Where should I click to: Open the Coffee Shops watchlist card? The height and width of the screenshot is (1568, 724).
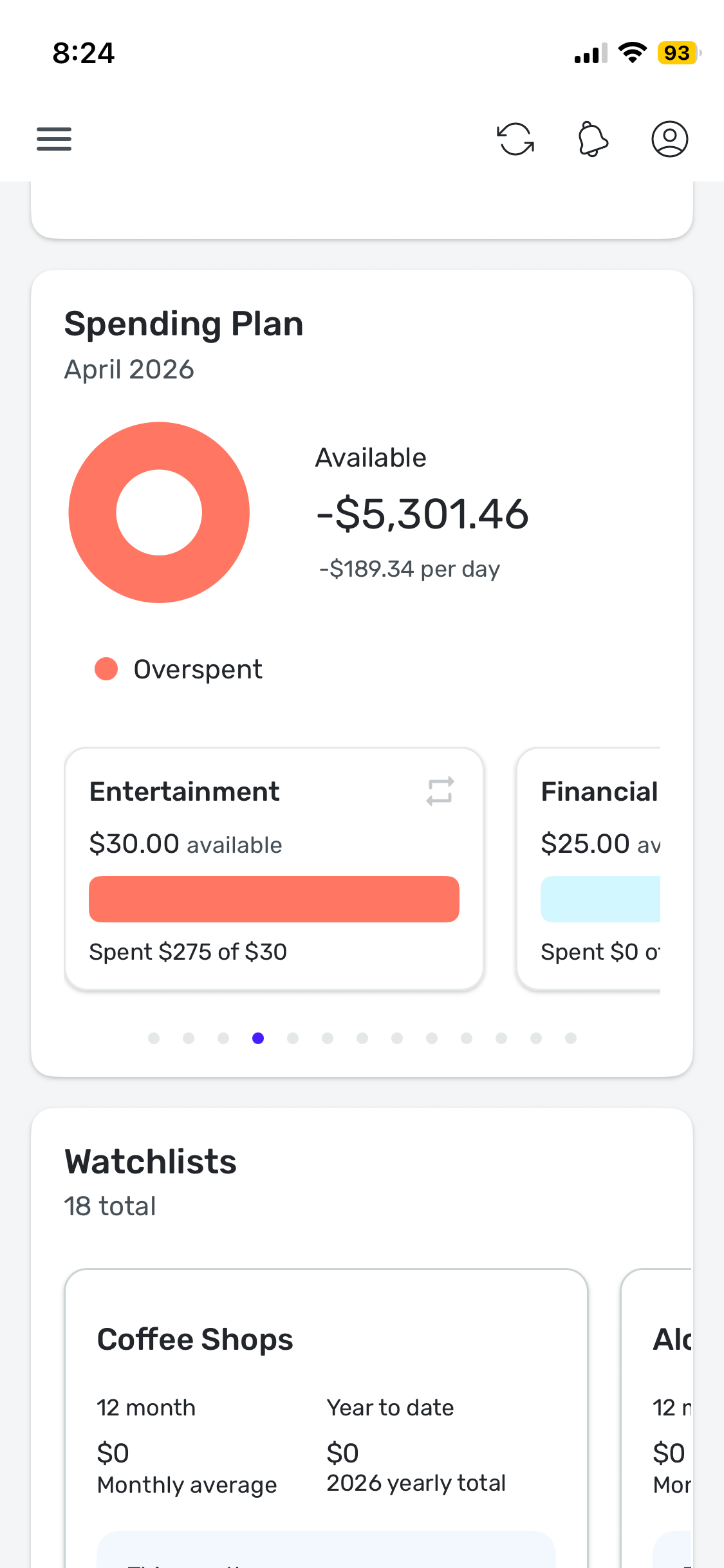326,1416
